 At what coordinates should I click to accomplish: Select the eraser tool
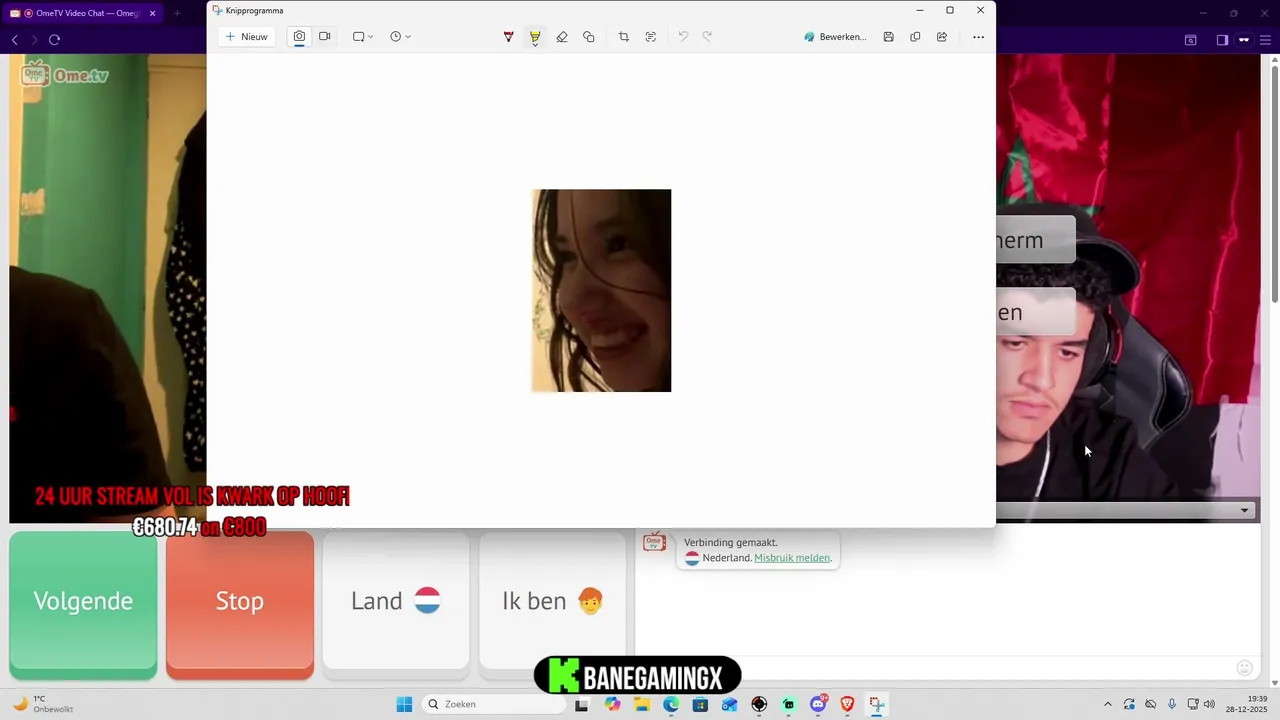pyautogui.click(x=562, y=37)
